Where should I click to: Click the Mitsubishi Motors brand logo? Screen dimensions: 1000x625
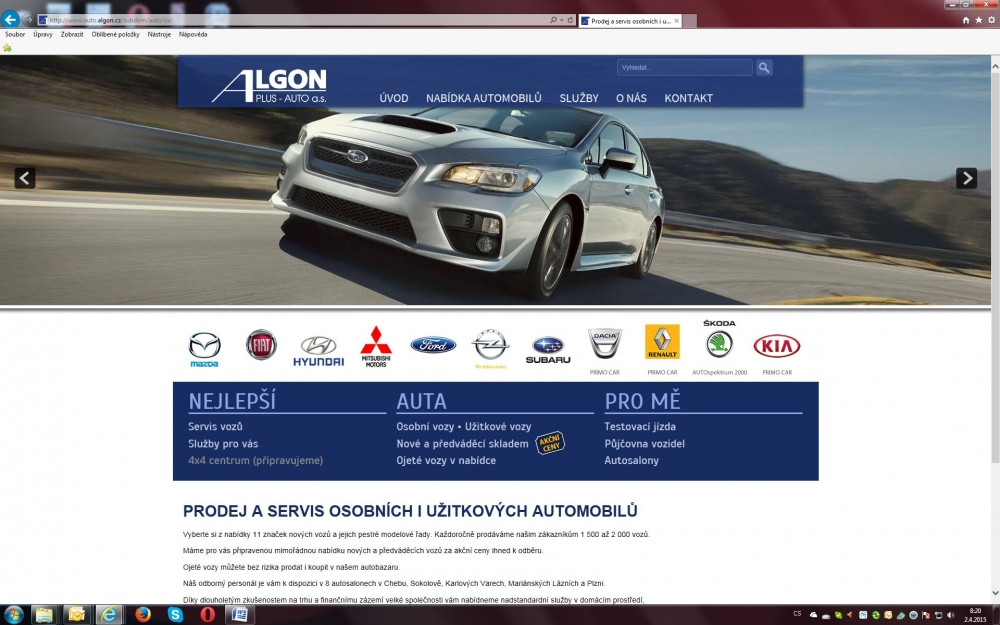click(376, 347)
